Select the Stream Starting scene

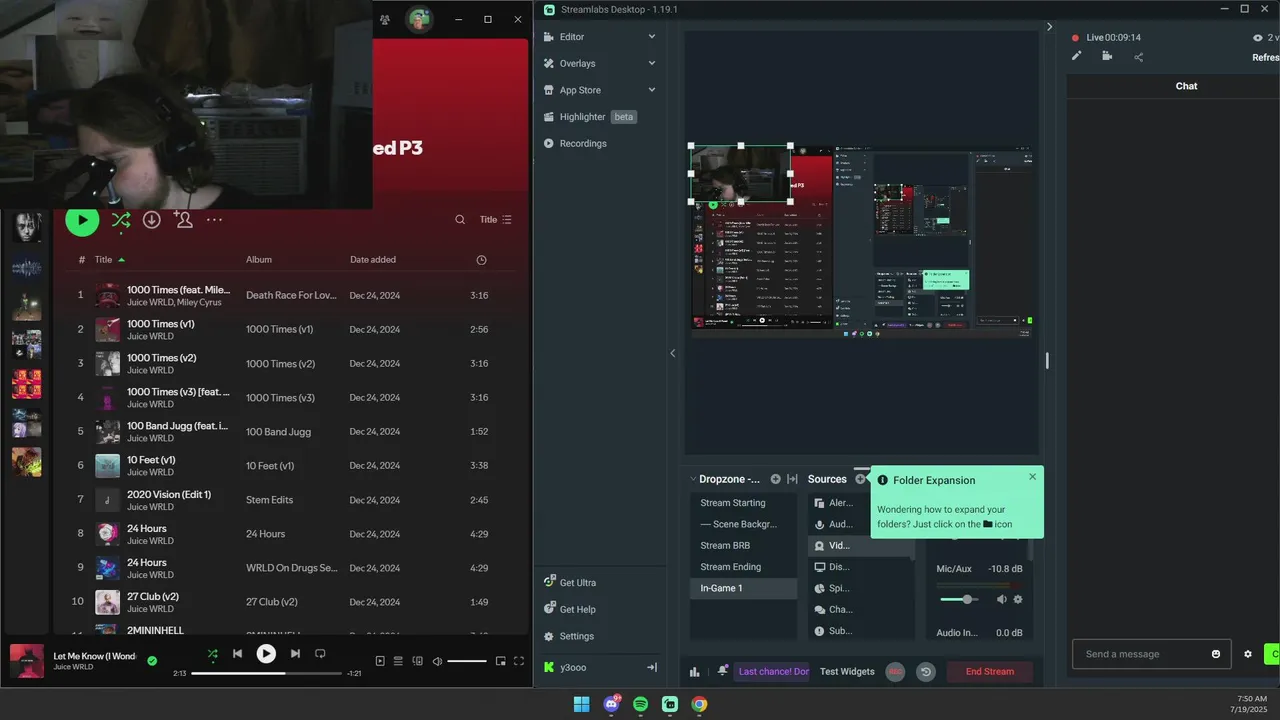(743, 503)
